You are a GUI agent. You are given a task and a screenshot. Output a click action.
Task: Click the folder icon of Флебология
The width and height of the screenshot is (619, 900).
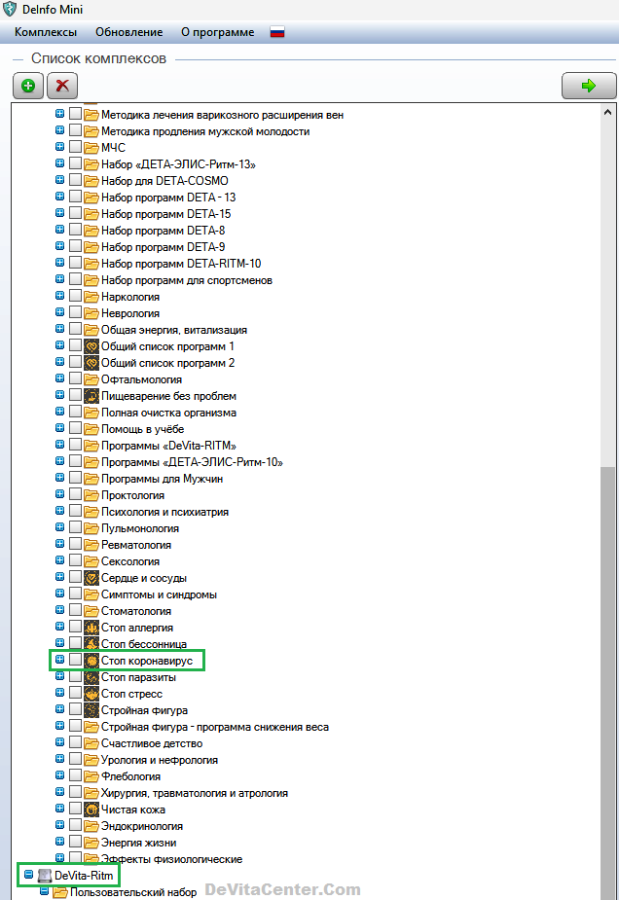click(x=91, y=777)
